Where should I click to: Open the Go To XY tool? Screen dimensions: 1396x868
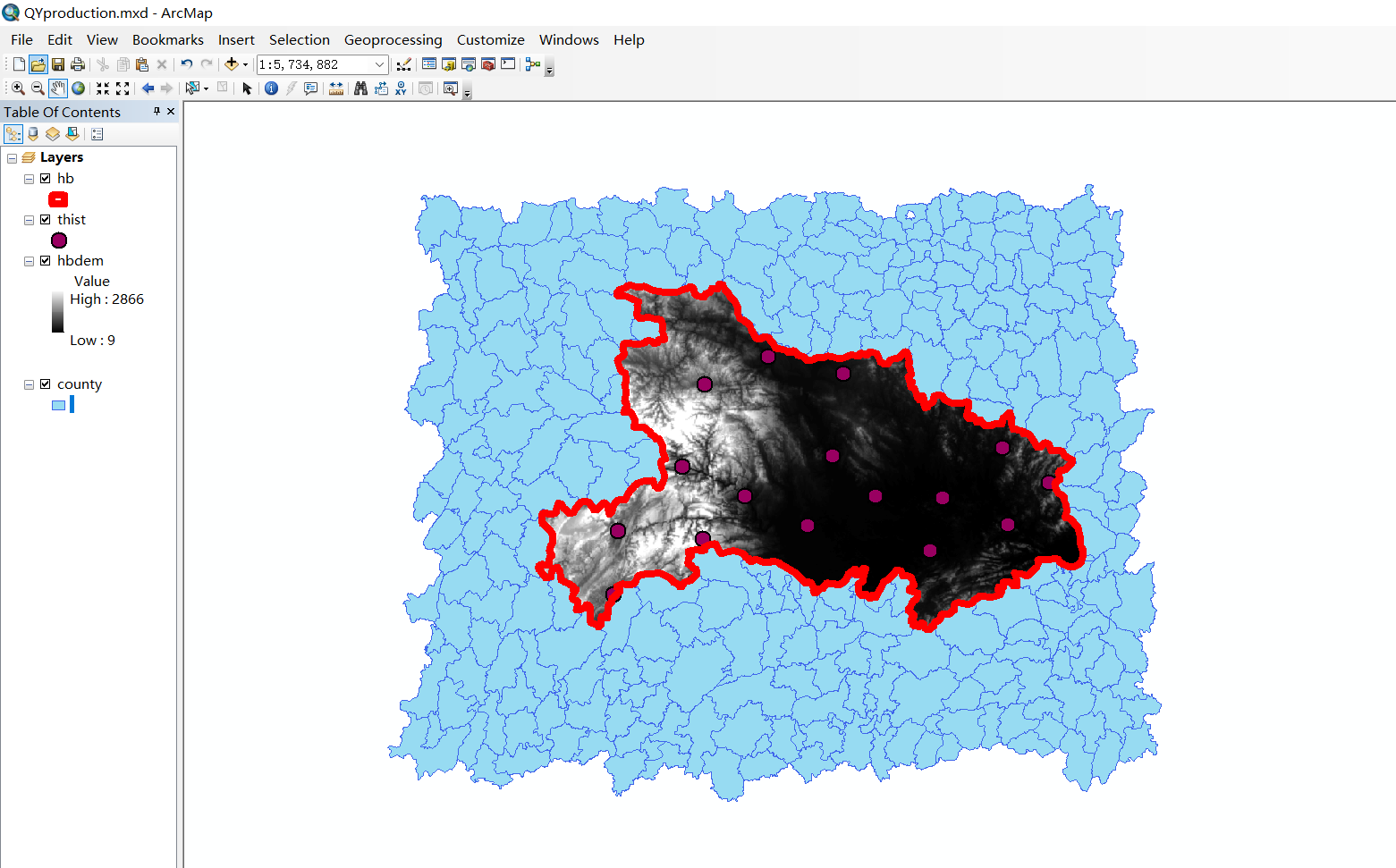(x=402, y=88)
